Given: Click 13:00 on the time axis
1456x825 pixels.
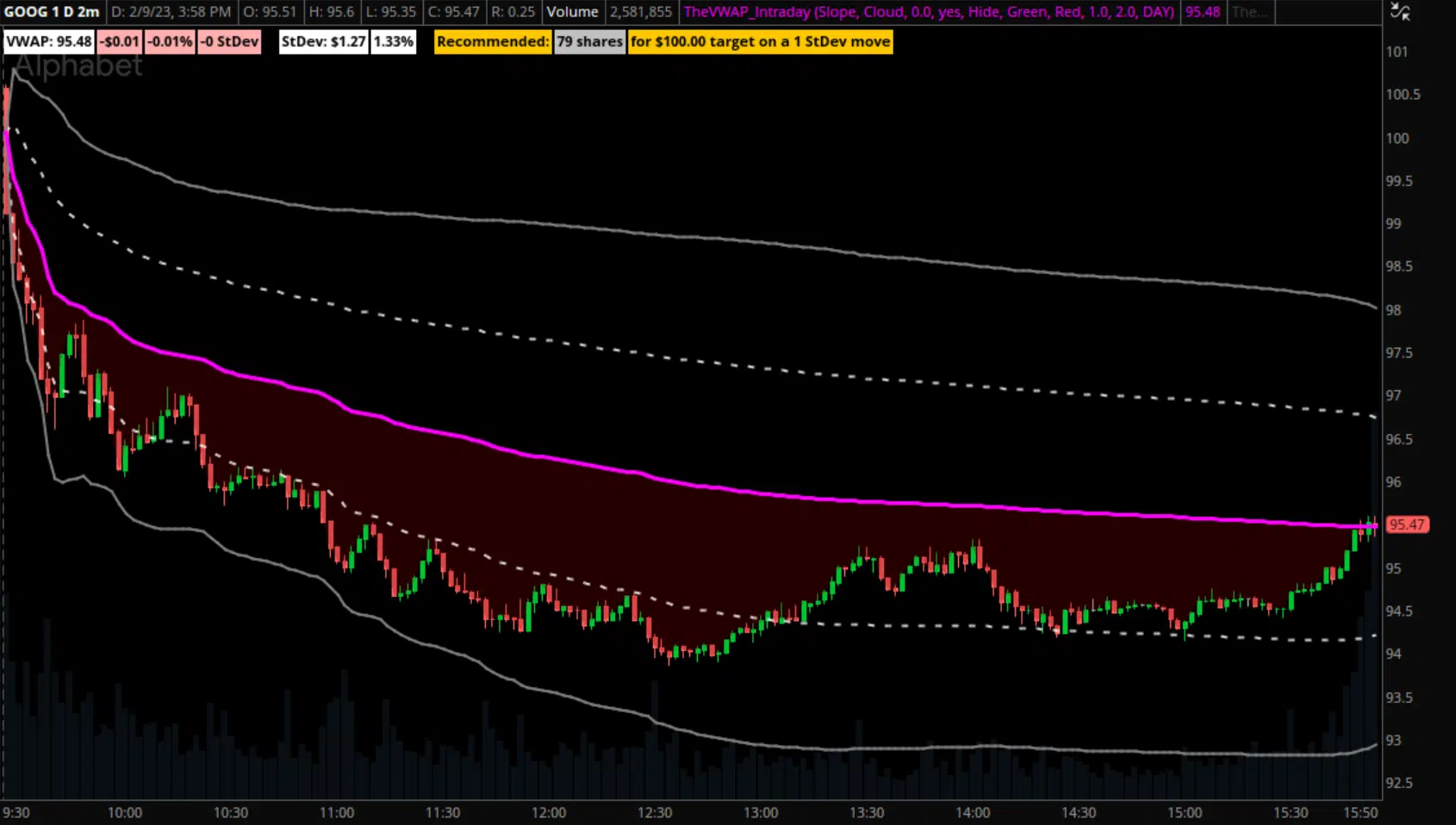Looking at the screenshot, I should tap(761, 813).
